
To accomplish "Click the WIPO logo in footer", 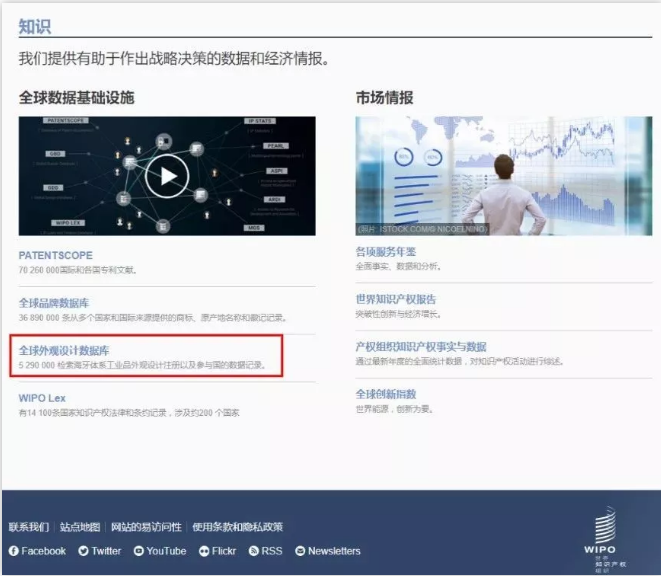I will [x=605, y=539].
